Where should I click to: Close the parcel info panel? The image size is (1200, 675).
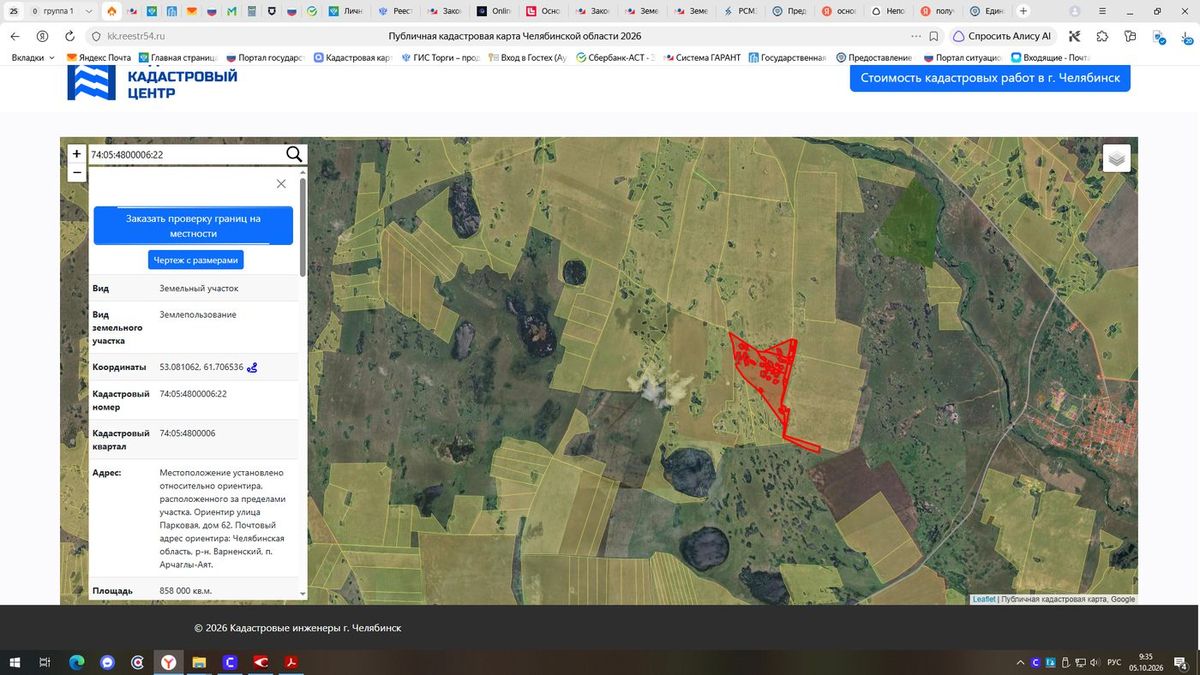click(x=281, y=184)
